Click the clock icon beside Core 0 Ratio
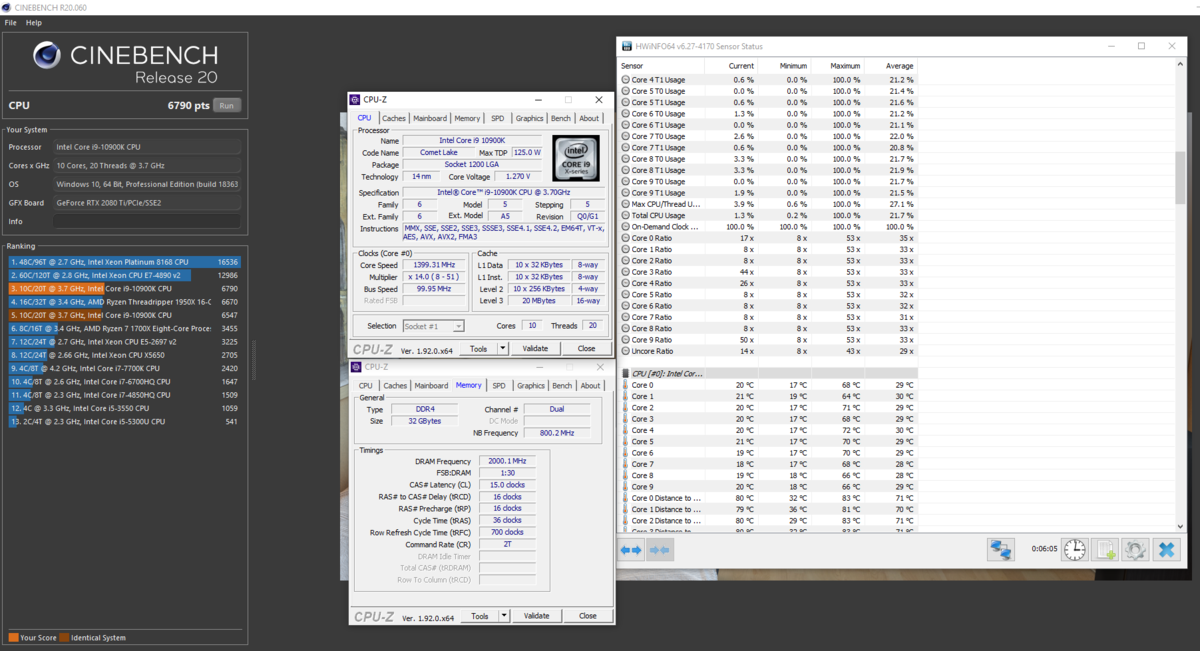Image resolution: width=1200 pixels, height=651 pixels. pyautogui.click(x=626, y=238)
